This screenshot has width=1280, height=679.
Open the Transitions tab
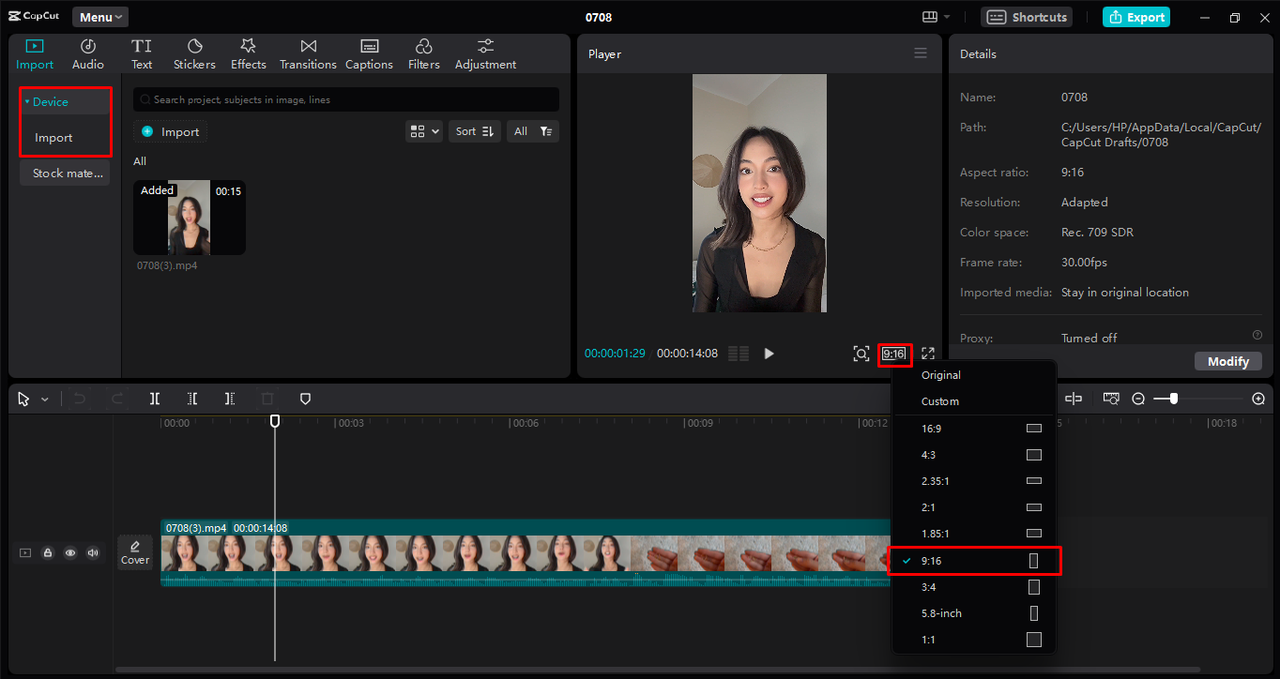308,54
